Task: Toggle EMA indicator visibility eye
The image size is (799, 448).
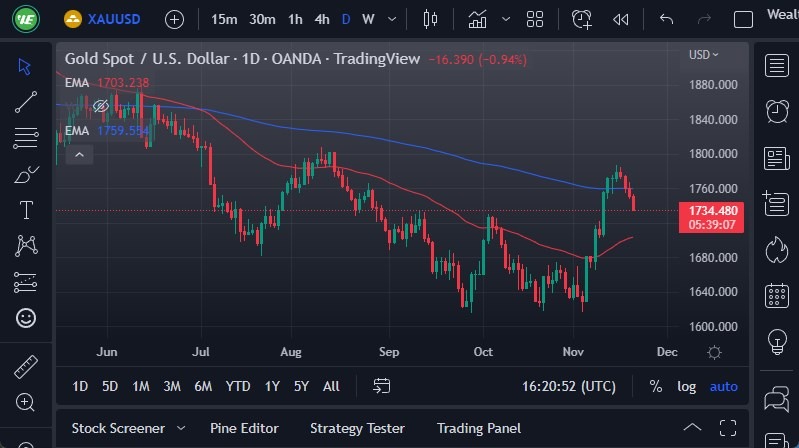Action: (100, 106)
